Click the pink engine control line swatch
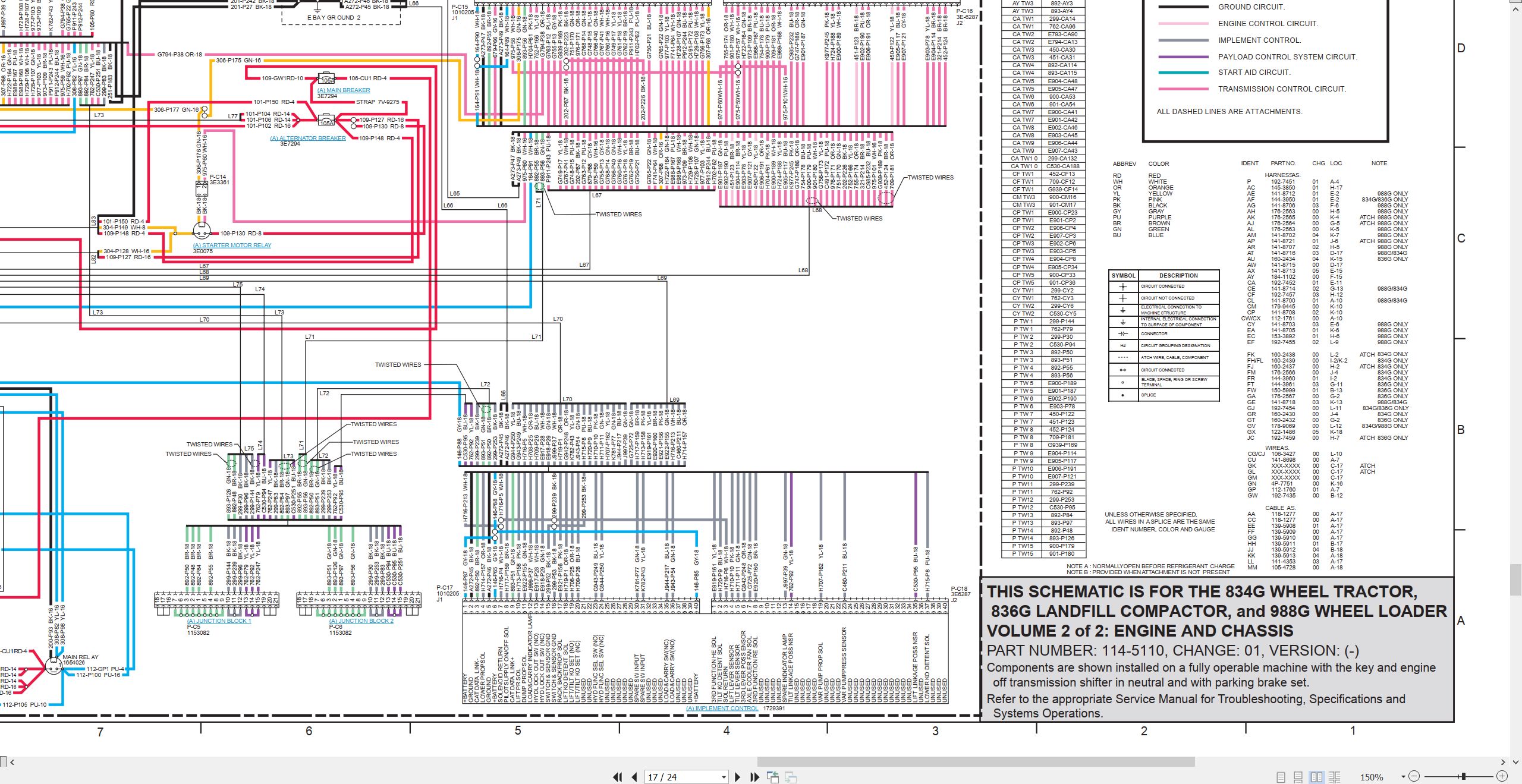 point(1183,24)
